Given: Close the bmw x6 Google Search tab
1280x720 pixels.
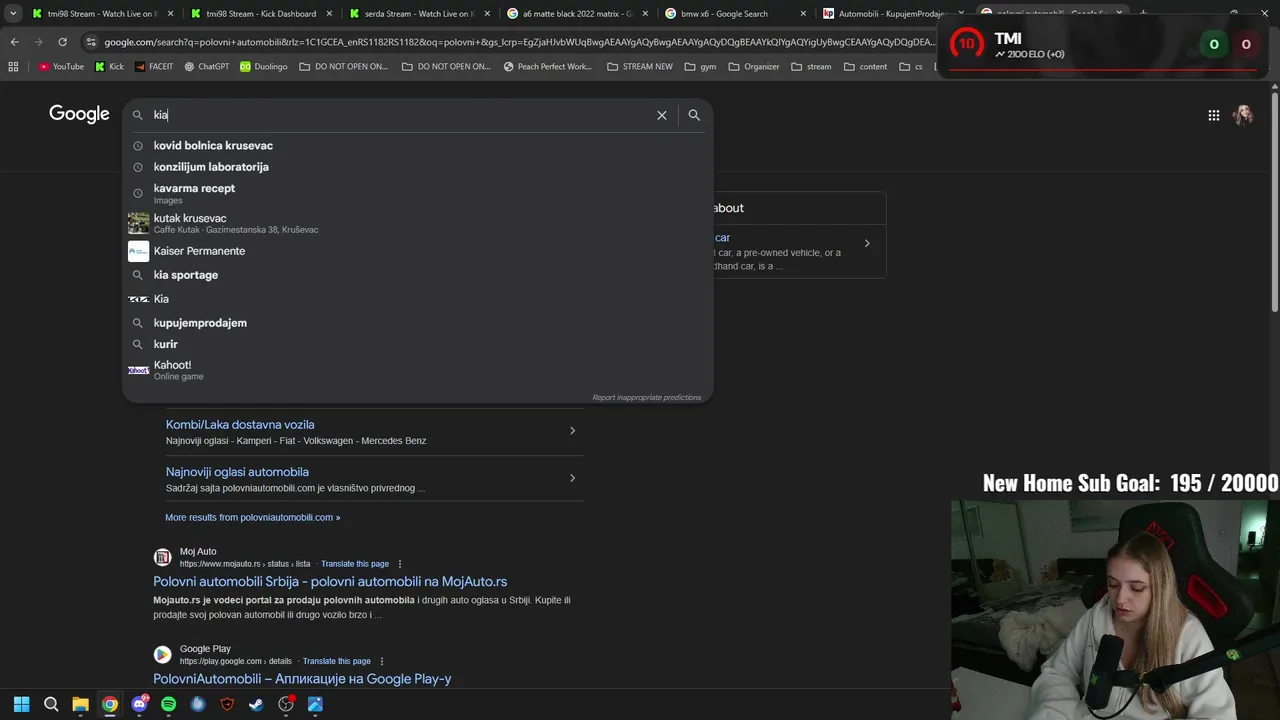Looking at the screenshot, I should [803, 14].
